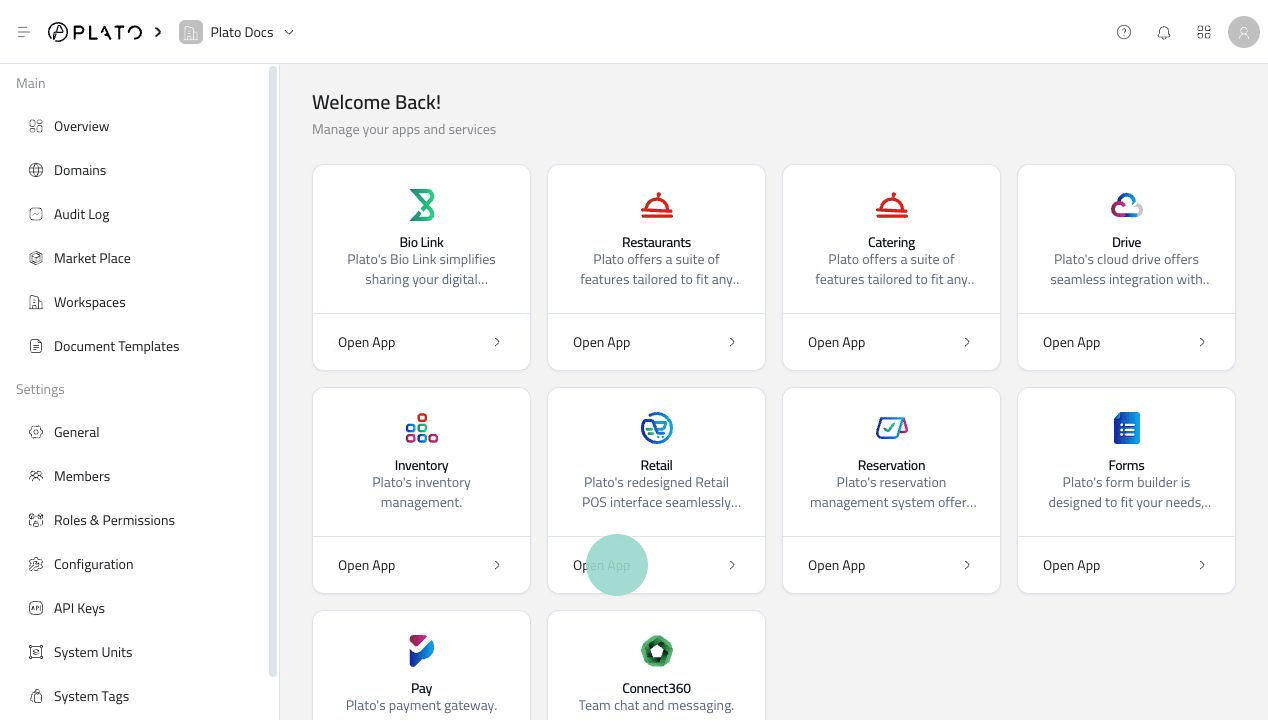The width and height of the screenshot is (1268, 720).
Task: Click the Catering cloche icon
Action: pyautogui.click(x=892, y=205)
